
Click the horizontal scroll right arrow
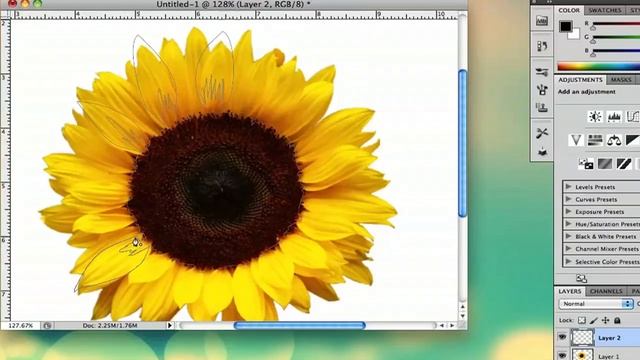tap(452, 325)
